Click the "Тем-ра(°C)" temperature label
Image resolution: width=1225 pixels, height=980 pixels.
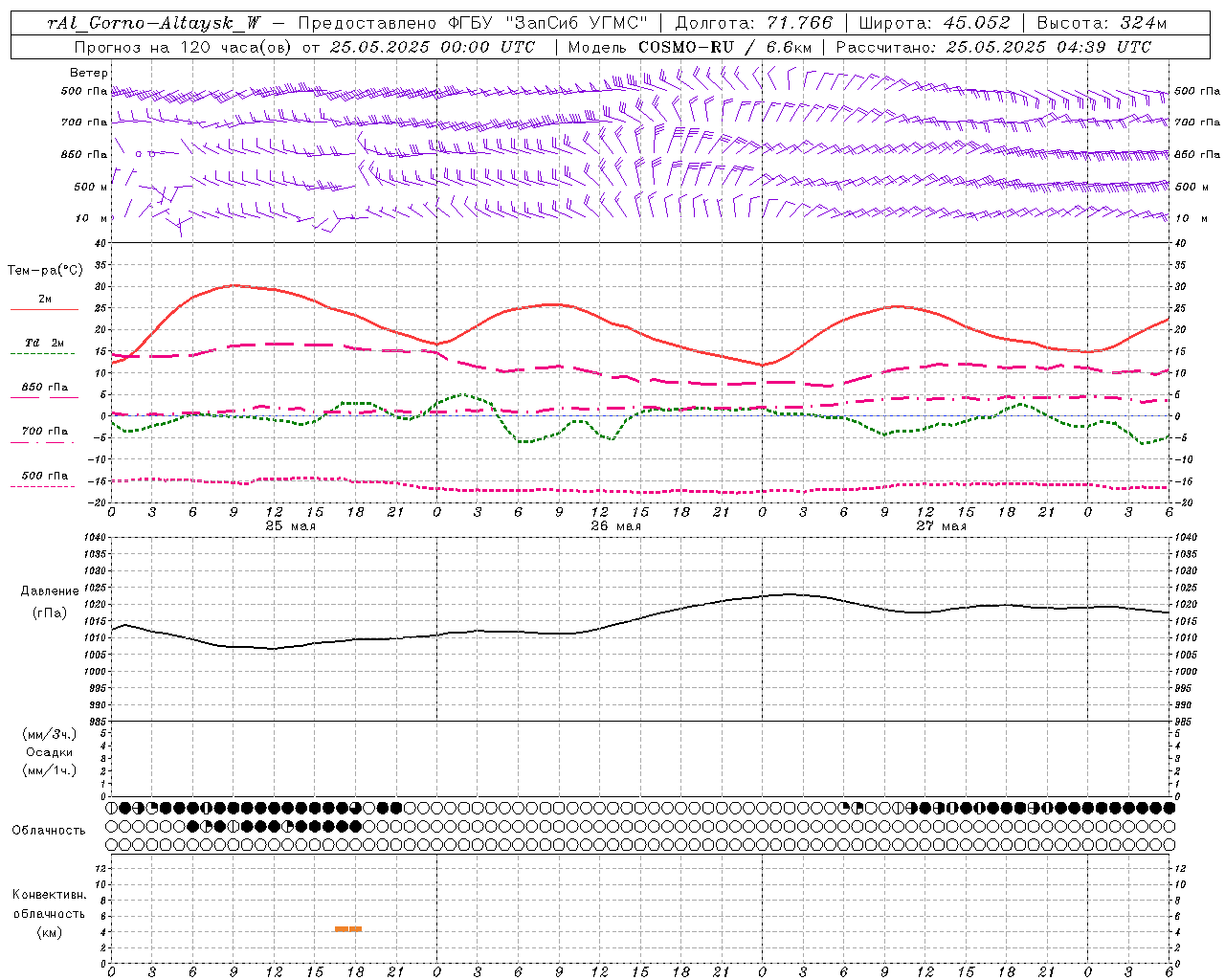(45, 271)
